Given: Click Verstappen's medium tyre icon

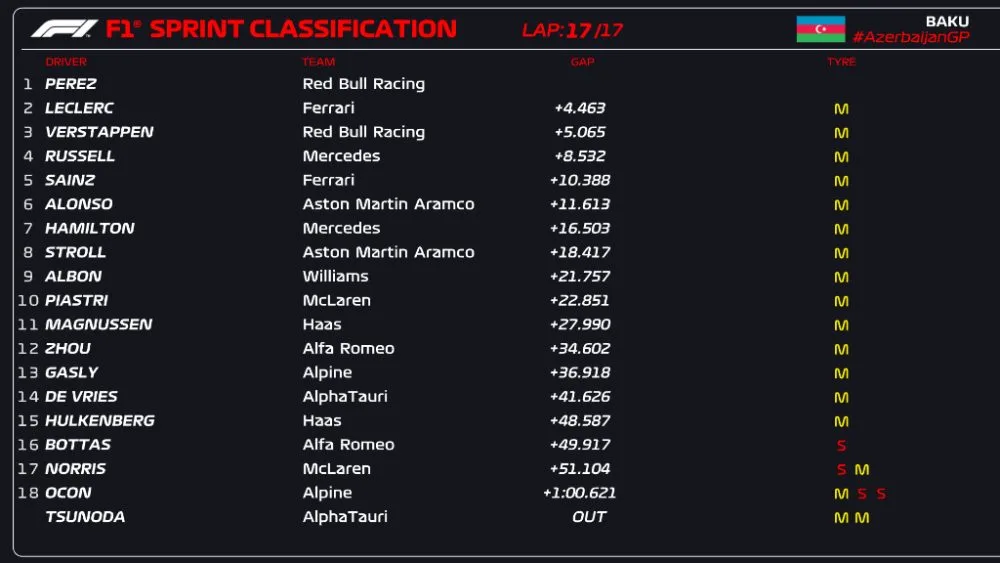Looking at the screenshot, I should tap(841, 133).
